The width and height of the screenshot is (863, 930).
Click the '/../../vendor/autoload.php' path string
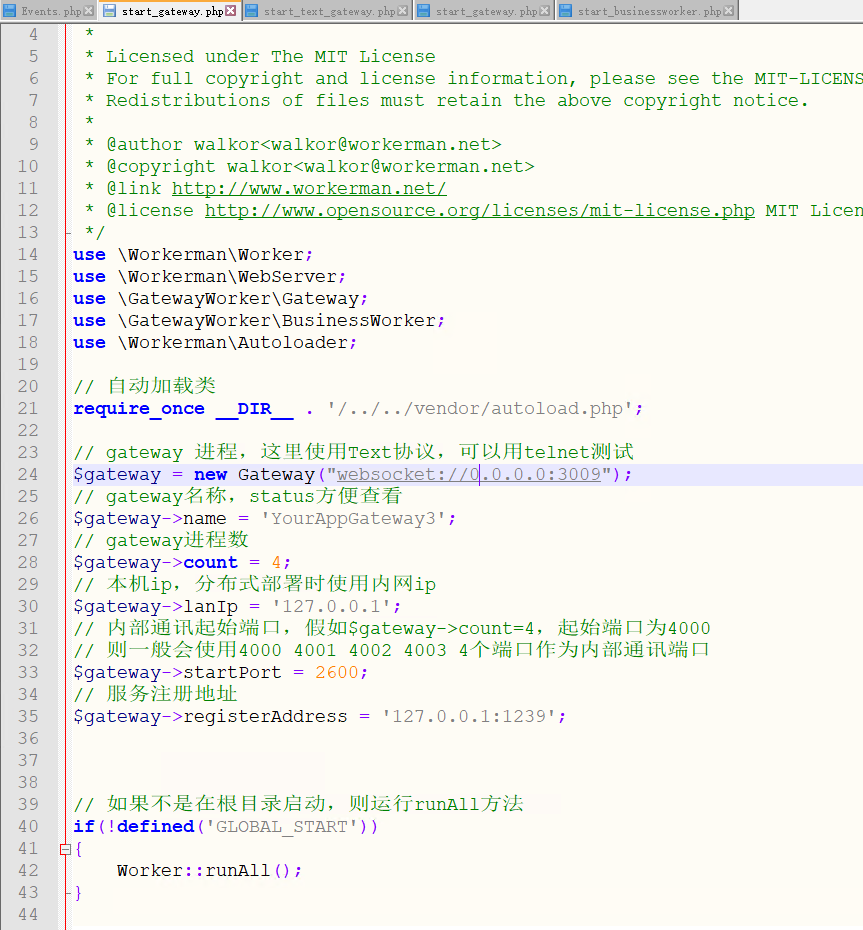pos(480,409)
